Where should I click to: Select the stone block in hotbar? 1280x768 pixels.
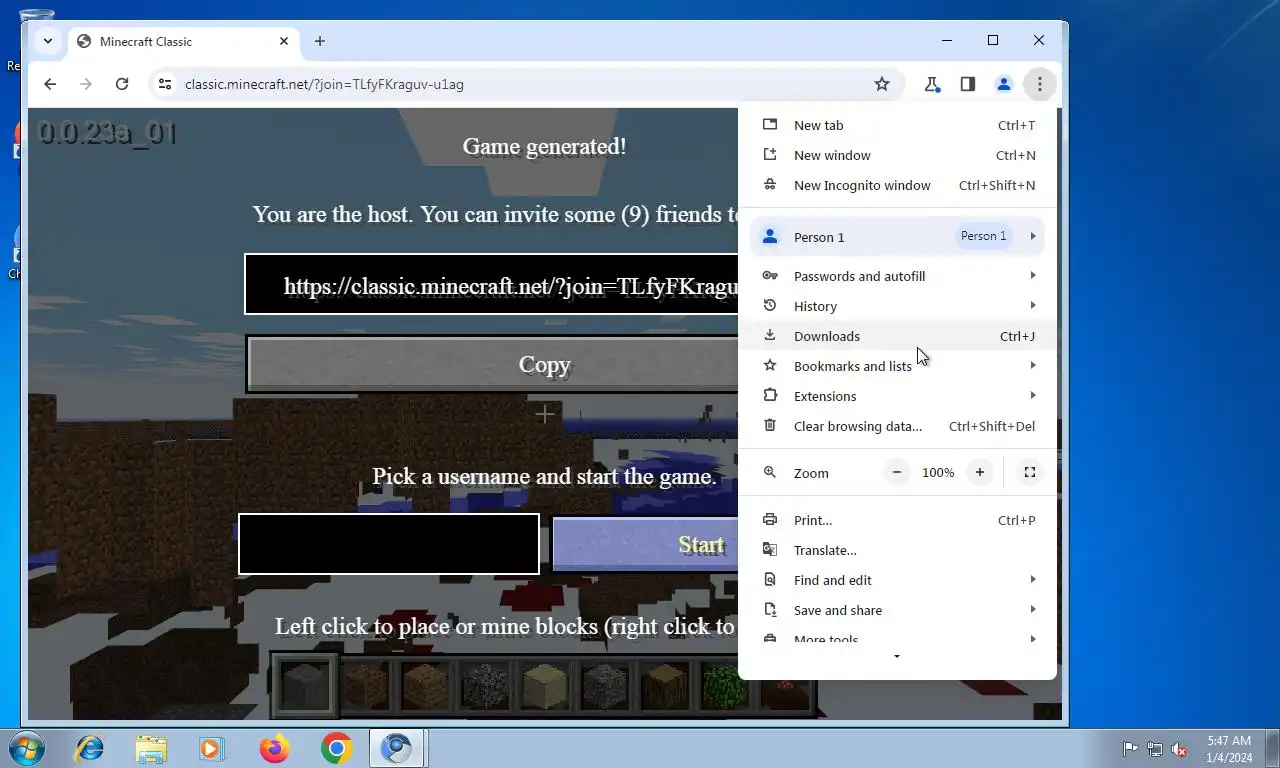pos(304,686)
